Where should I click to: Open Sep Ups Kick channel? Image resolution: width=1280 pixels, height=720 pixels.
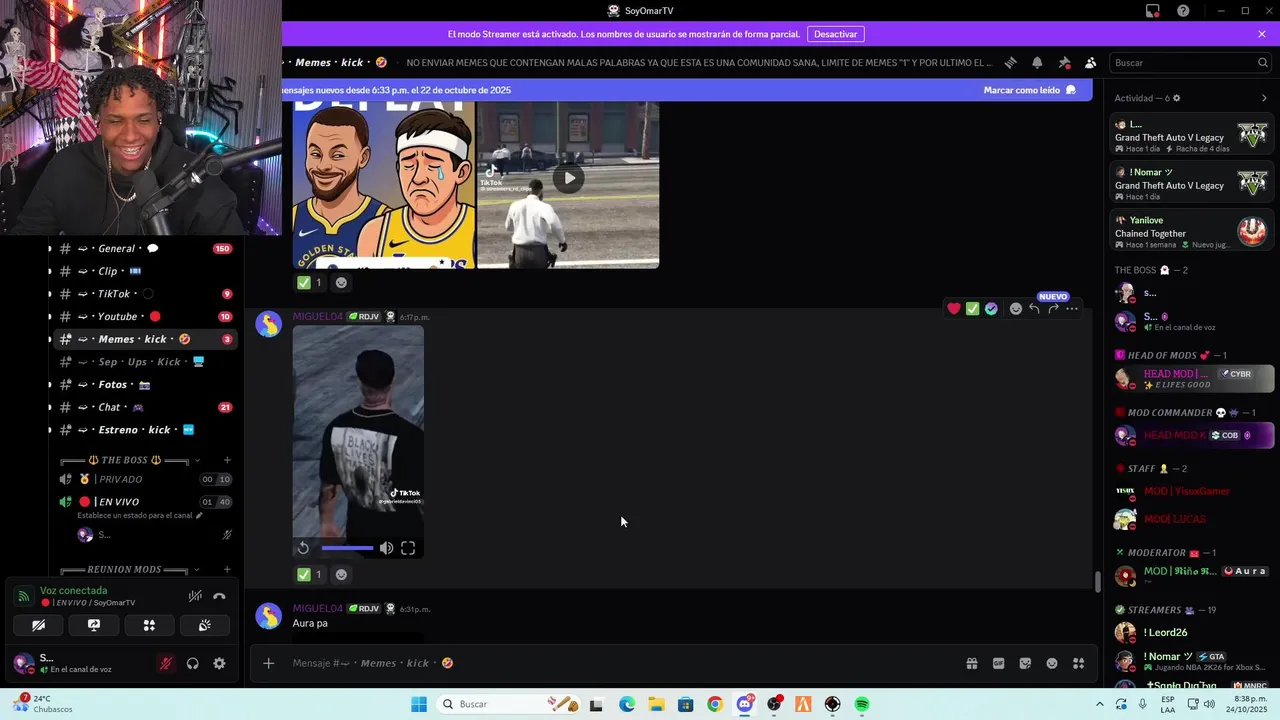coord(146,362)
